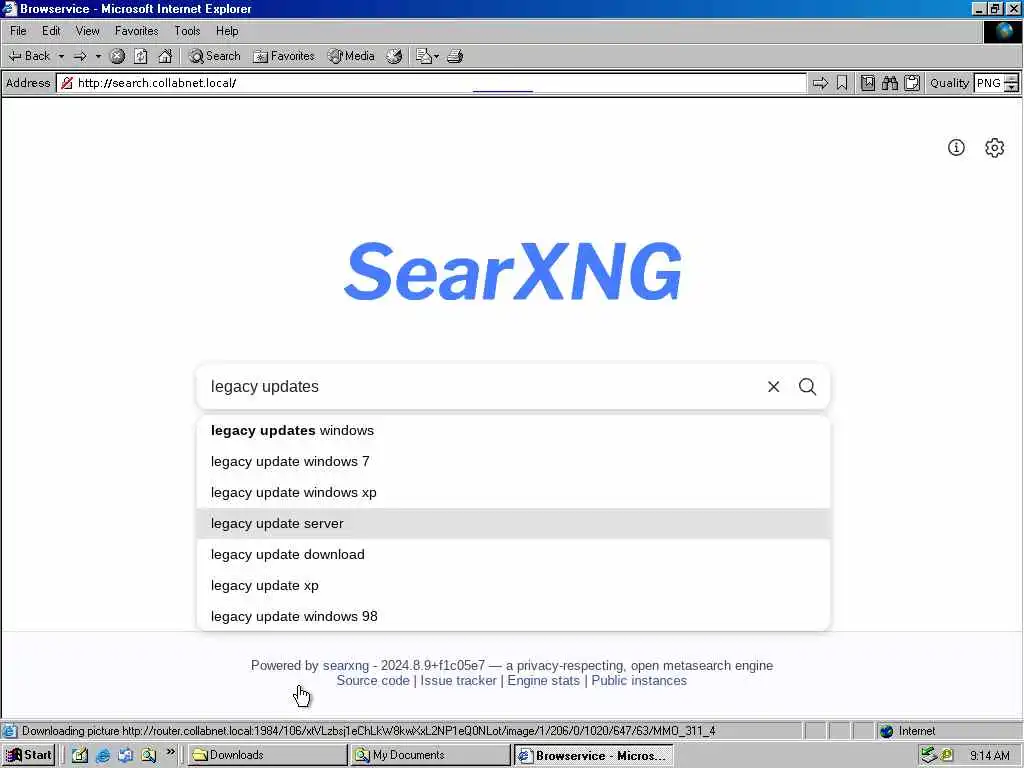This screenshot has width=1024, height=768.
Task: Click the insecure page icon in address bar
Action: (x=67, y=83)
